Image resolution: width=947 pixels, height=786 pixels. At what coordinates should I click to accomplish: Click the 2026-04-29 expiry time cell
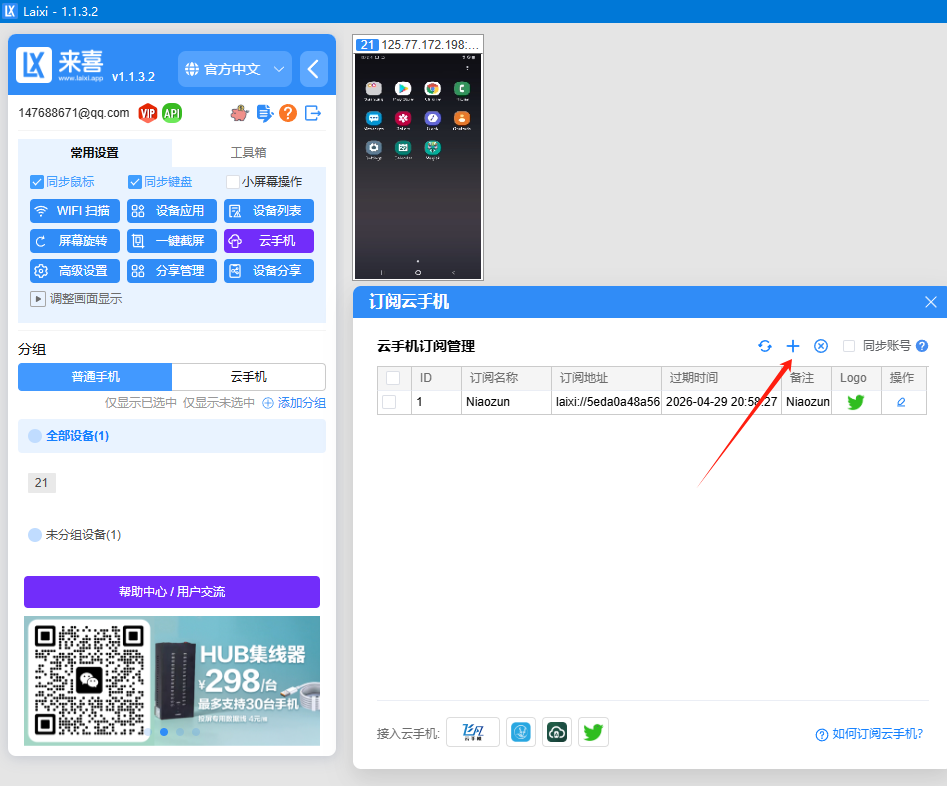(722, 402)
